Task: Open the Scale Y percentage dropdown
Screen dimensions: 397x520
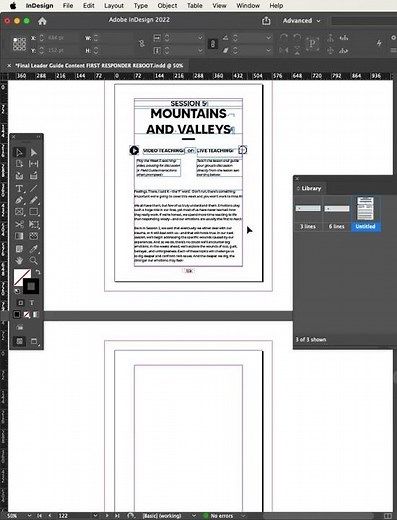Action: (200, 50)
